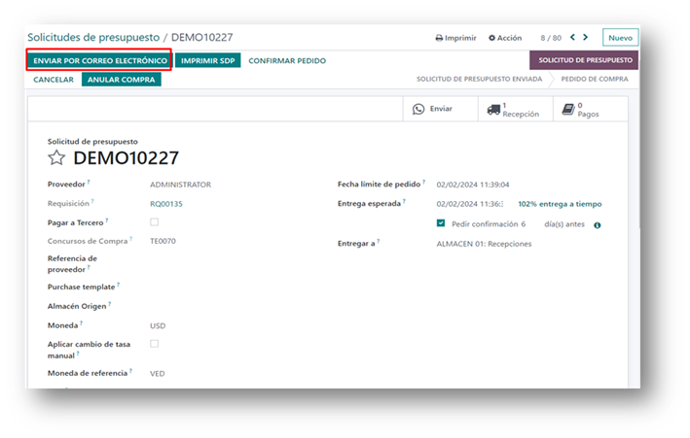Open the Entregar a dropdown field
The image size is (690, 438).
coord(520,243)
